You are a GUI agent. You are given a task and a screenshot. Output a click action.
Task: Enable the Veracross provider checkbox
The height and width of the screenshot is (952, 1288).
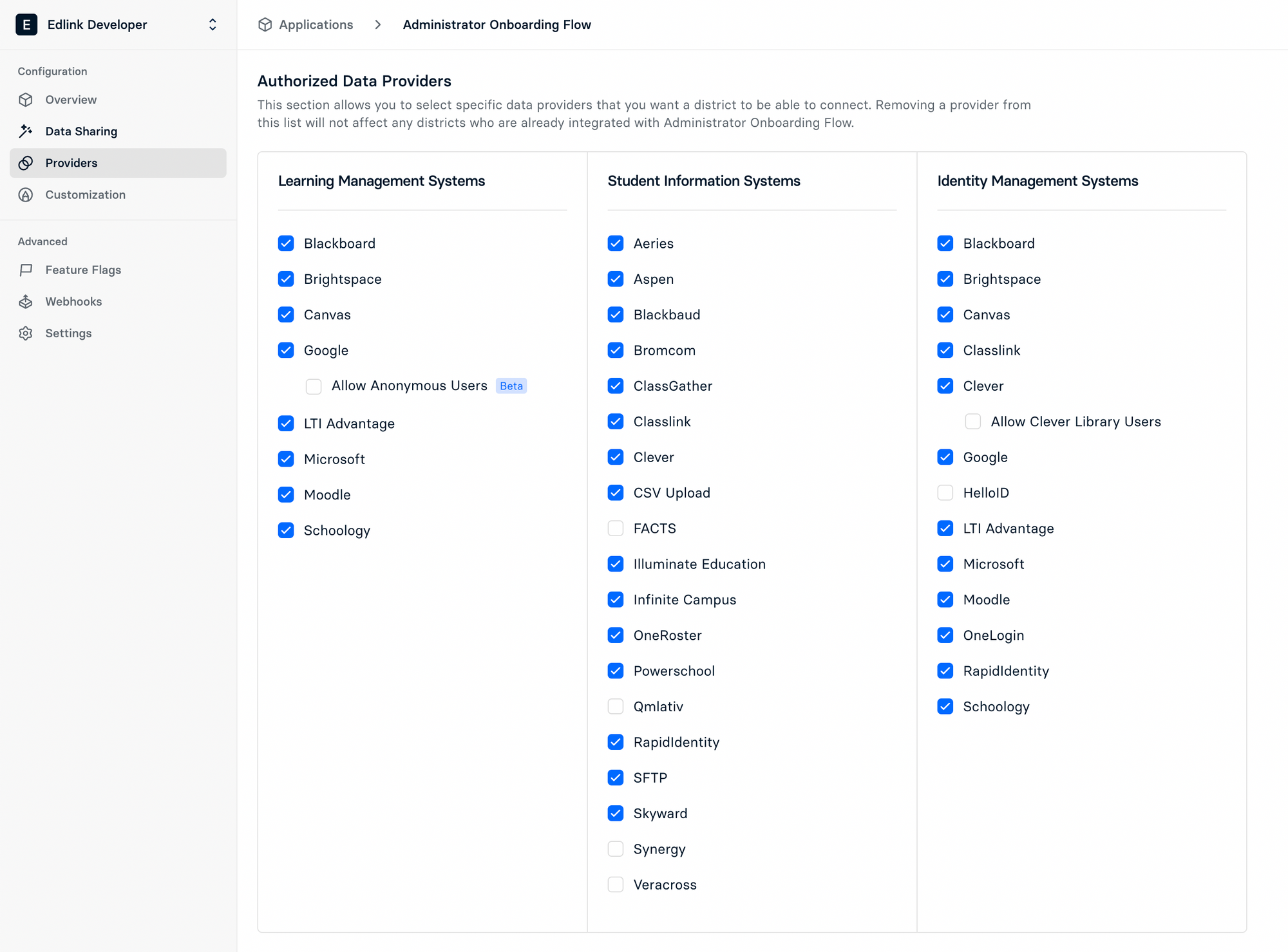[x=616, y=884]
